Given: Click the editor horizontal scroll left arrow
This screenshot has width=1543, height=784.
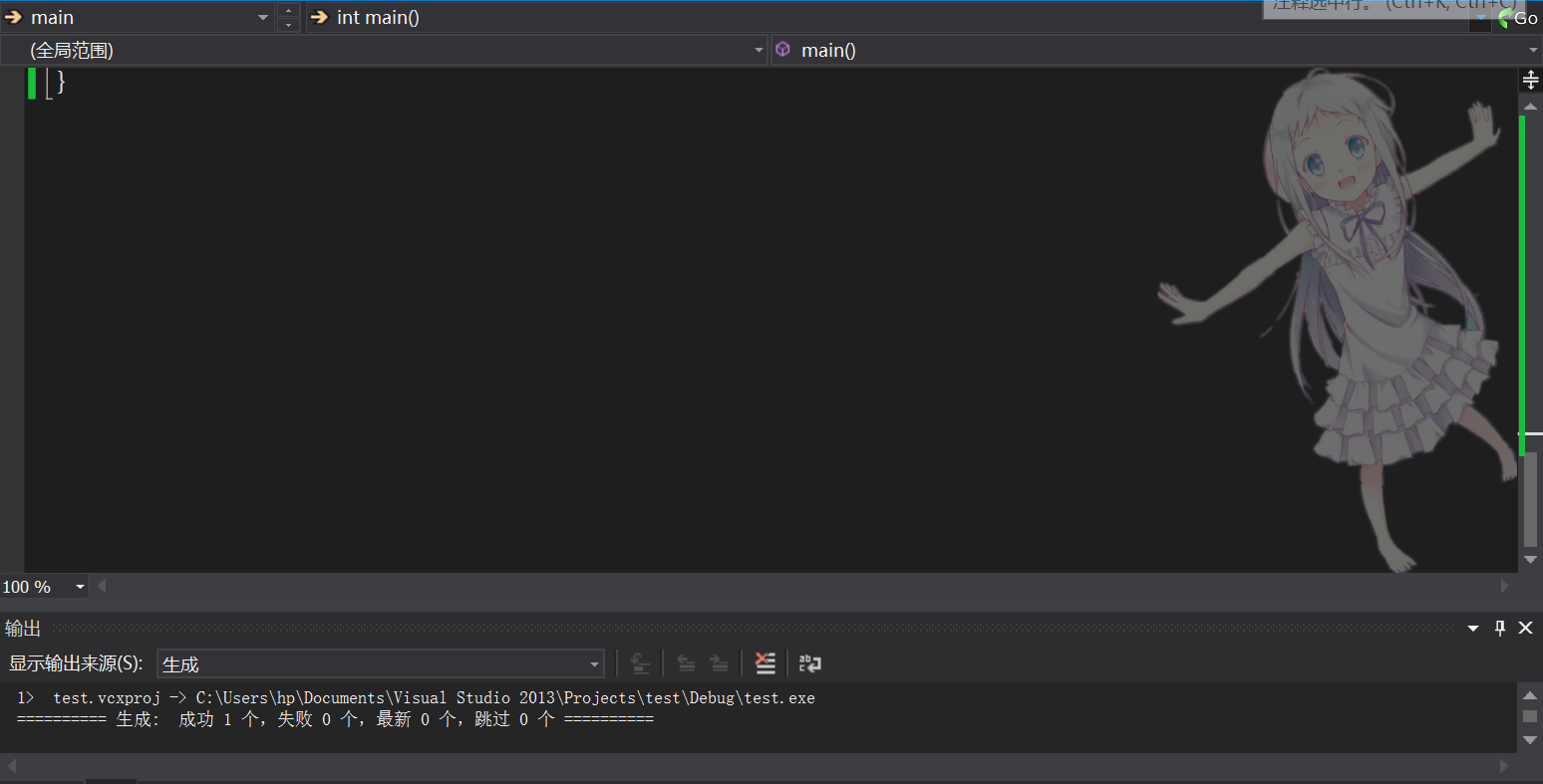Looking at the screenshot, I should 102,587.
